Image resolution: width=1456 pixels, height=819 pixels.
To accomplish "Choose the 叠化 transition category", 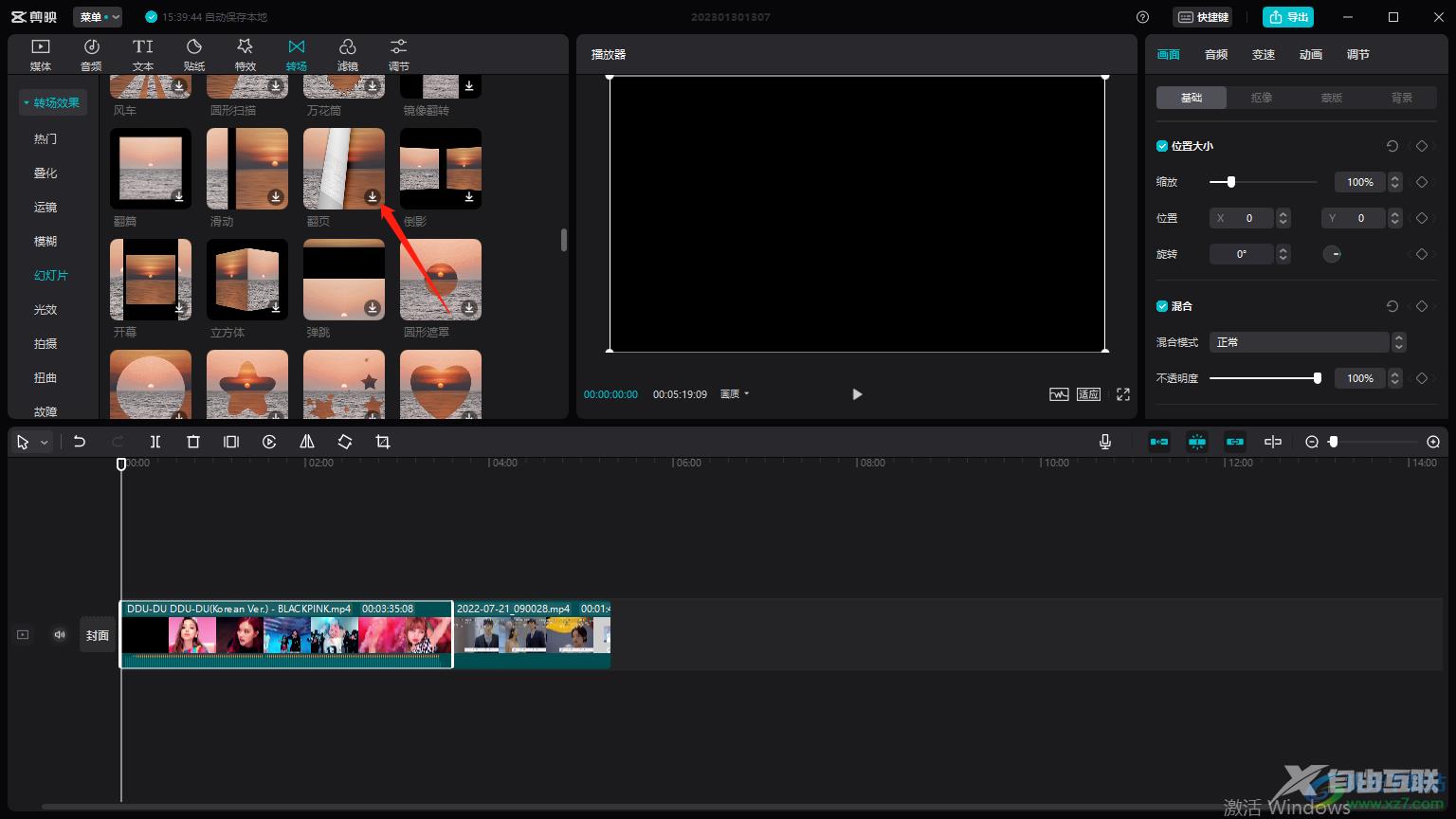I will [x=45, y=173].
